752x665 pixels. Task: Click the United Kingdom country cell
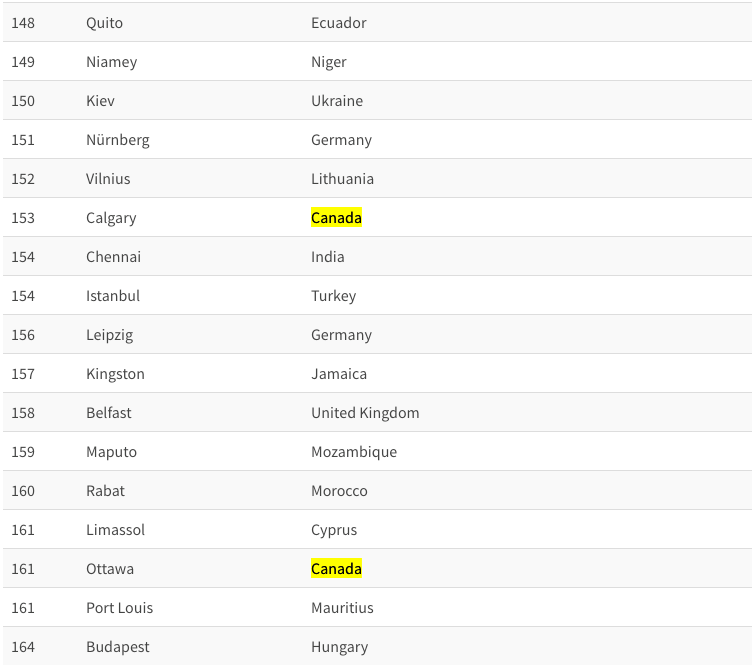pyautogui.click(x=365, y=413)
